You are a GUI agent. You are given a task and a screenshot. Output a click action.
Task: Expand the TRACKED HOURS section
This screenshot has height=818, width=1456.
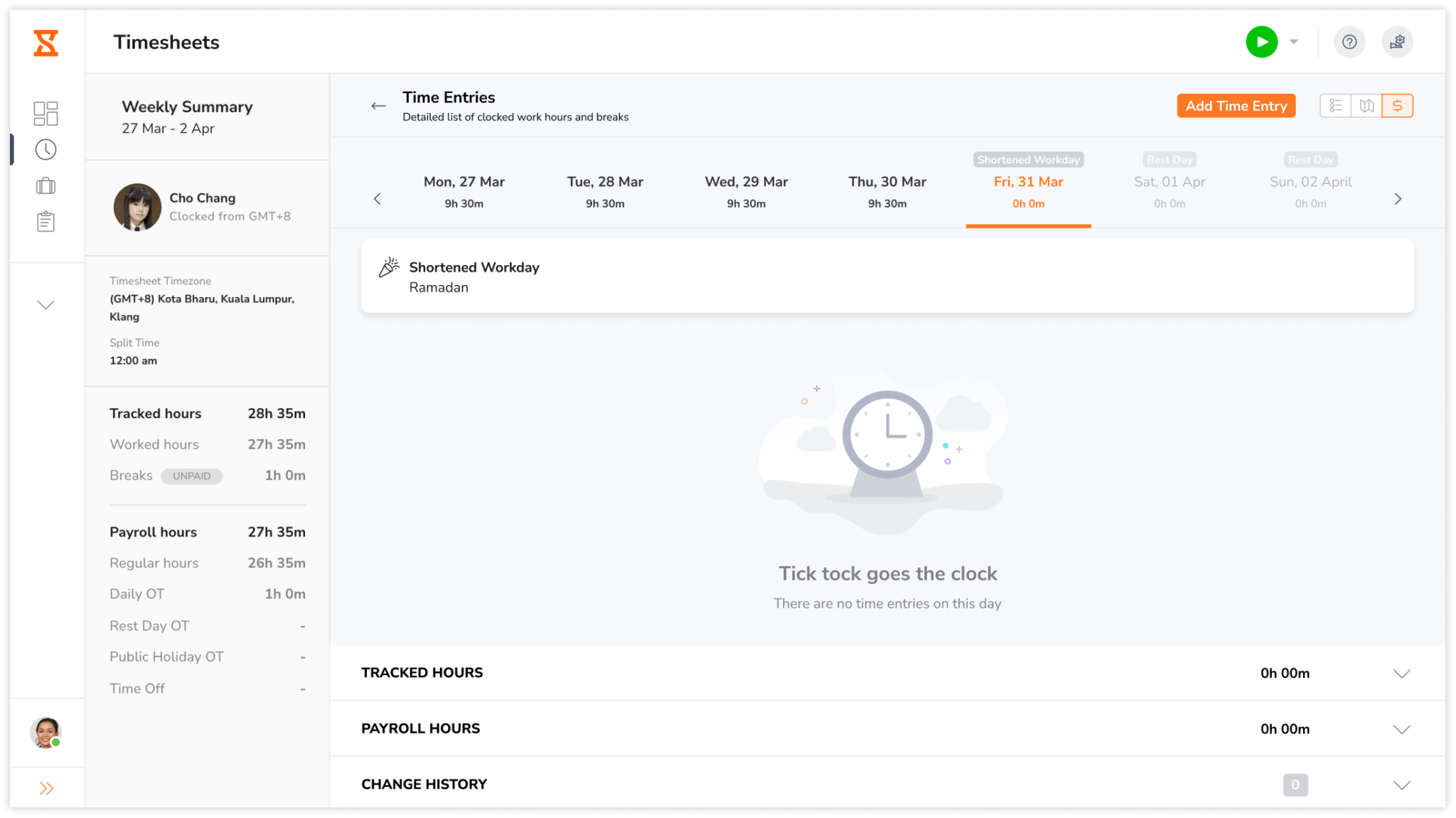pyautogui.click(x=1402, y=673)
